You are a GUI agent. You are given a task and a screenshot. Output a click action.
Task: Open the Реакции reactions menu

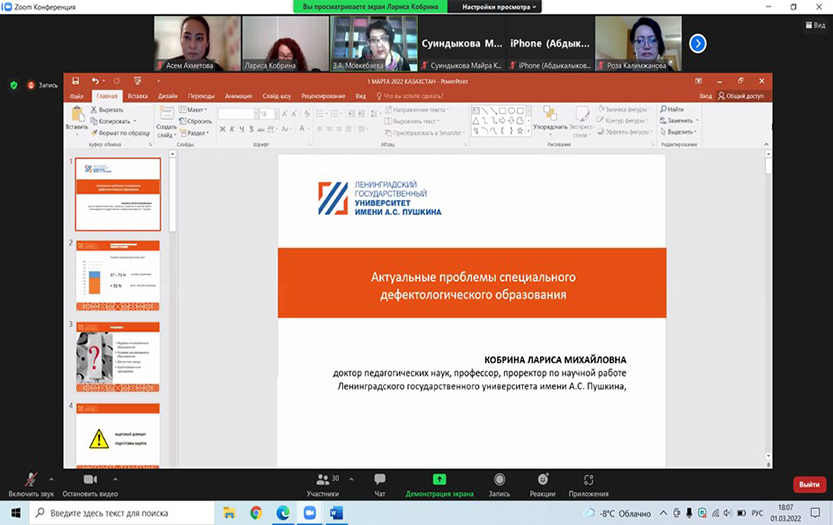pyautogui.click(x=543, y=481)
